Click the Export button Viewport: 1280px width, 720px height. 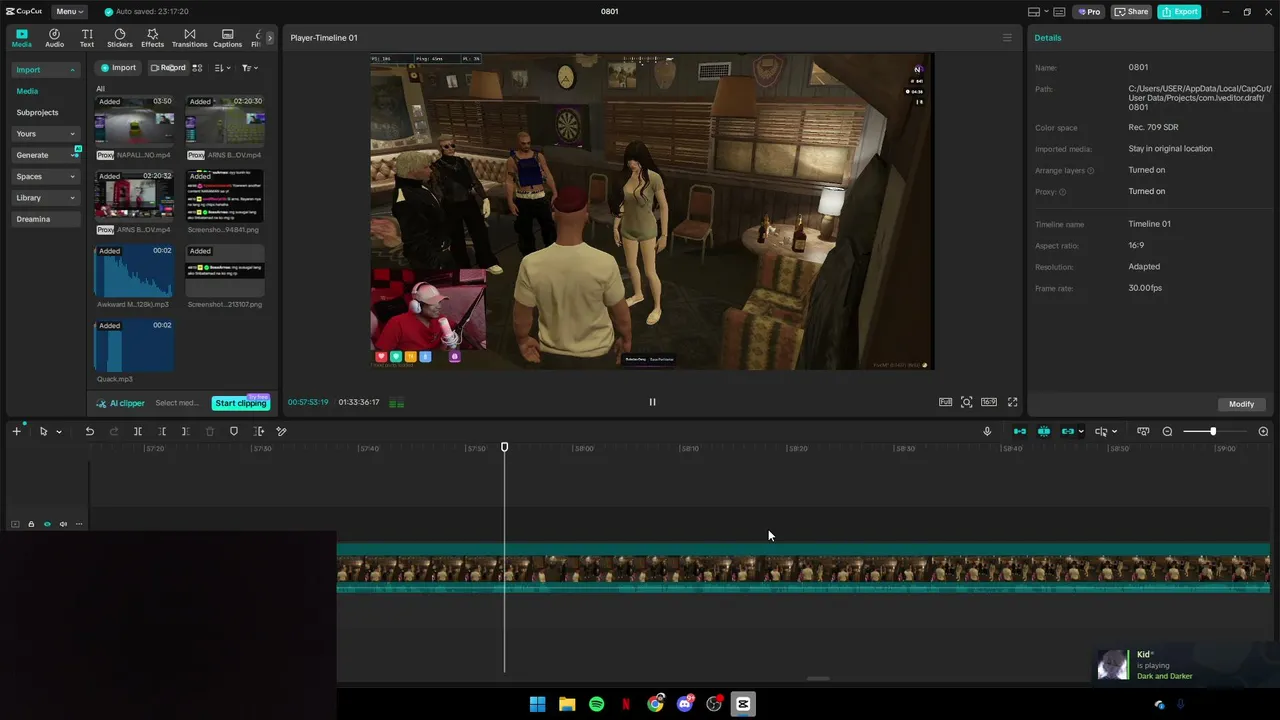point(1180,12)
